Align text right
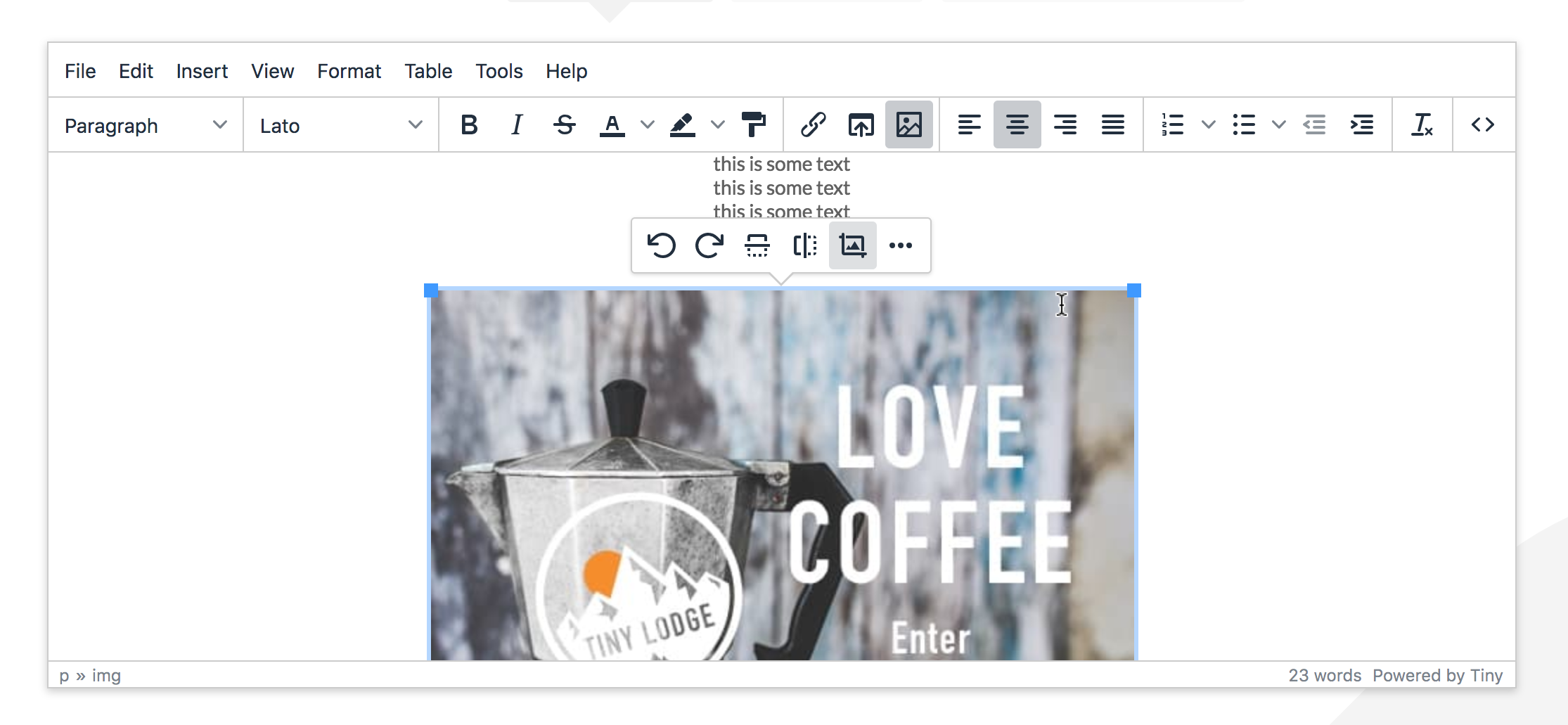 (1065, 125)
